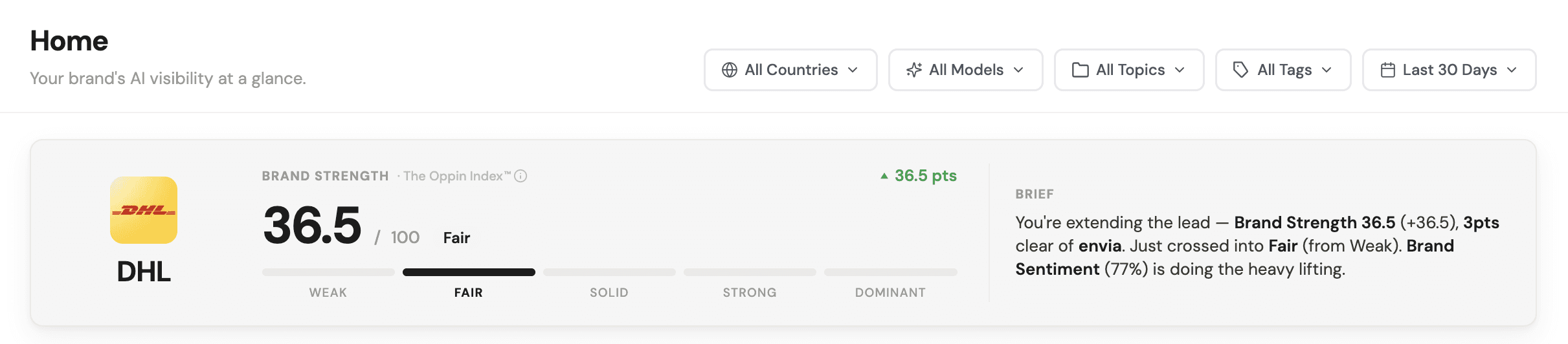Expand the All Countries dropdown chevron
1568x344 pixels.
tap(853, 70)
